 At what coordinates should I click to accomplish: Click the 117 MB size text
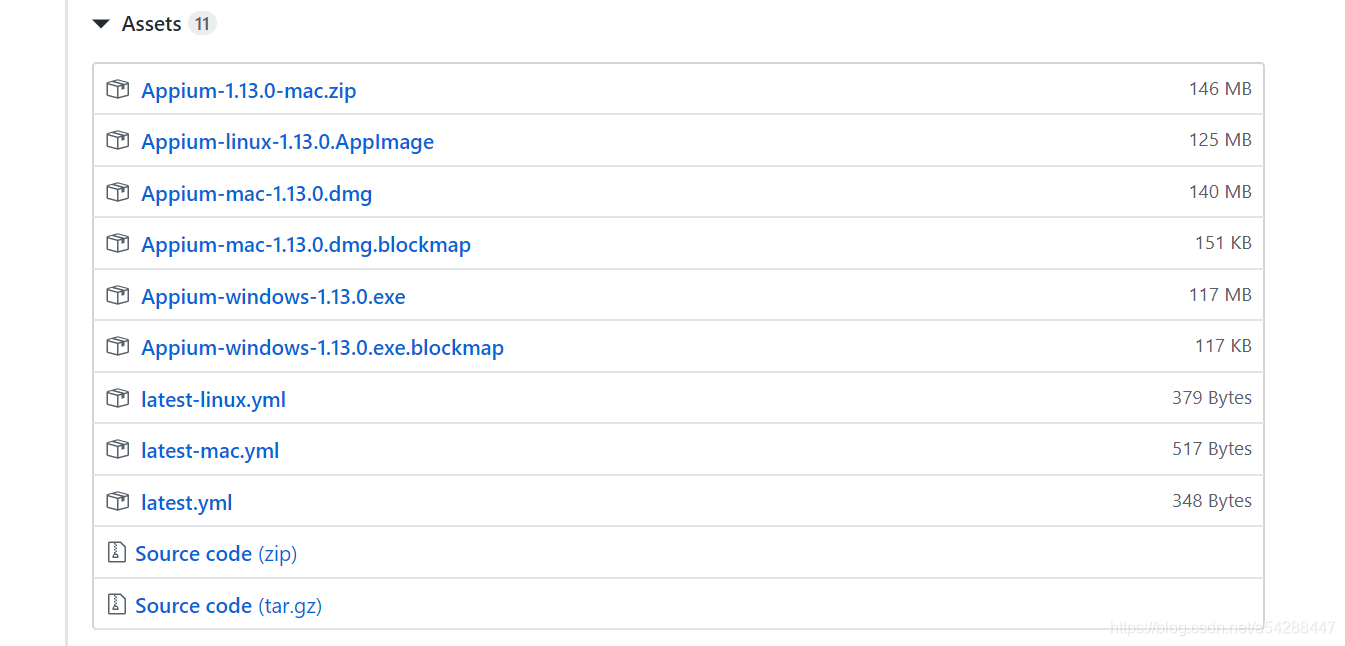coord(1220,295)
